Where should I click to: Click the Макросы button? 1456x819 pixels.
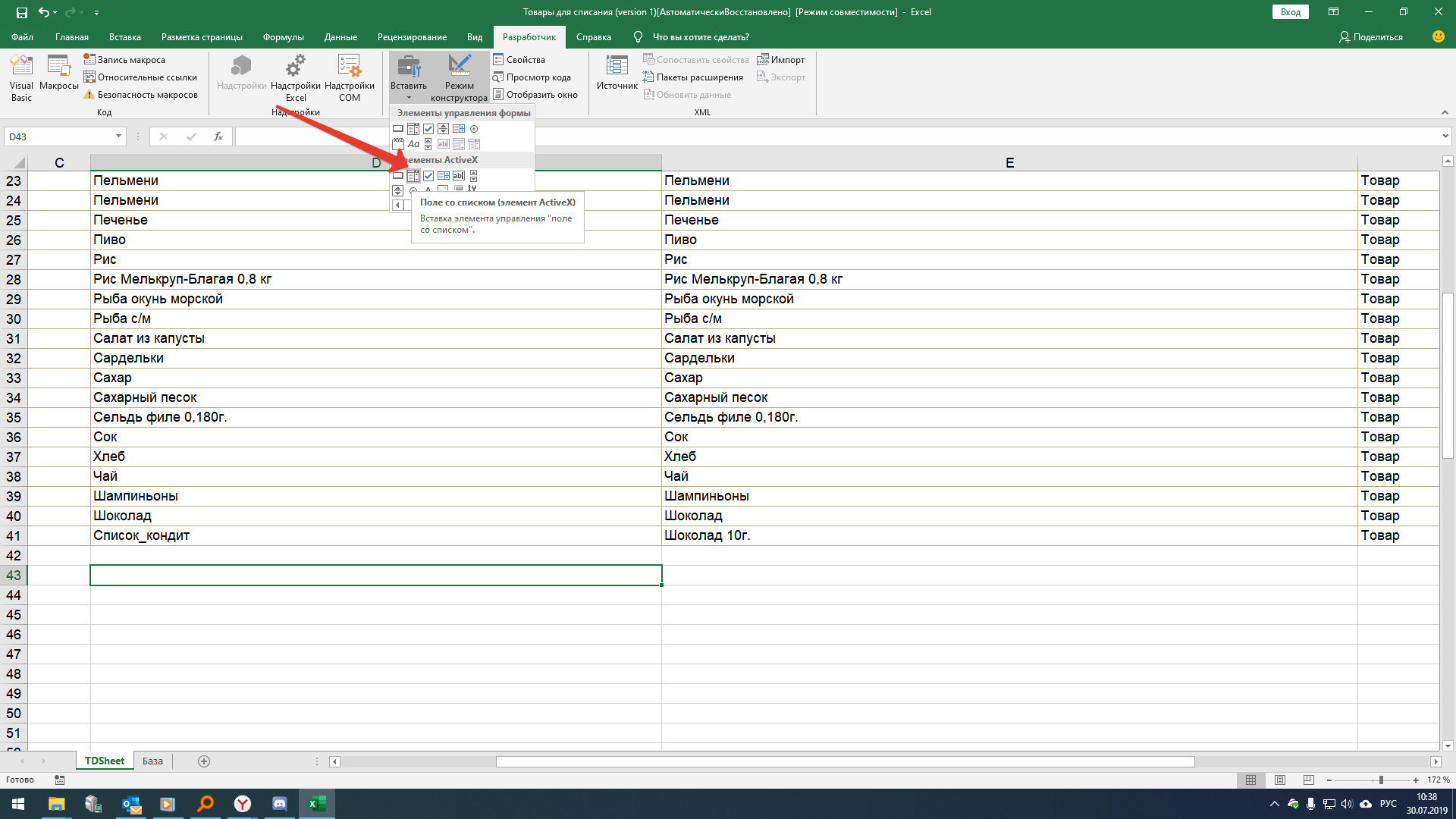pos(58,77)
